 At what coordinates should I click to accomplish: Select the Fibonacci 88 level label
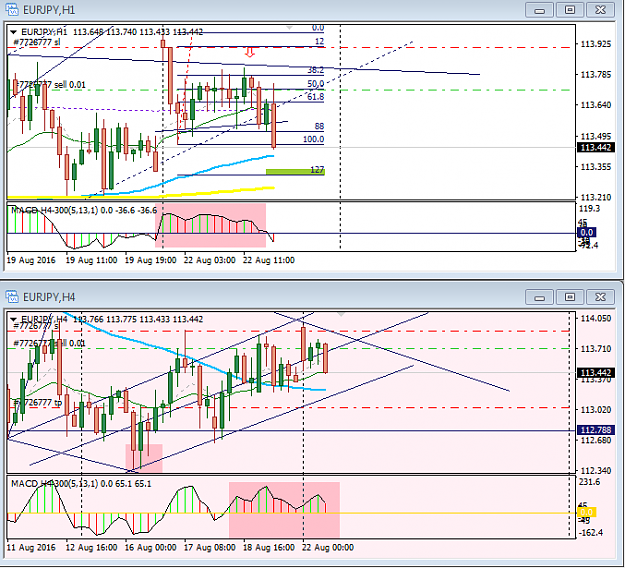pyautogui.click(x=319, y=126)
